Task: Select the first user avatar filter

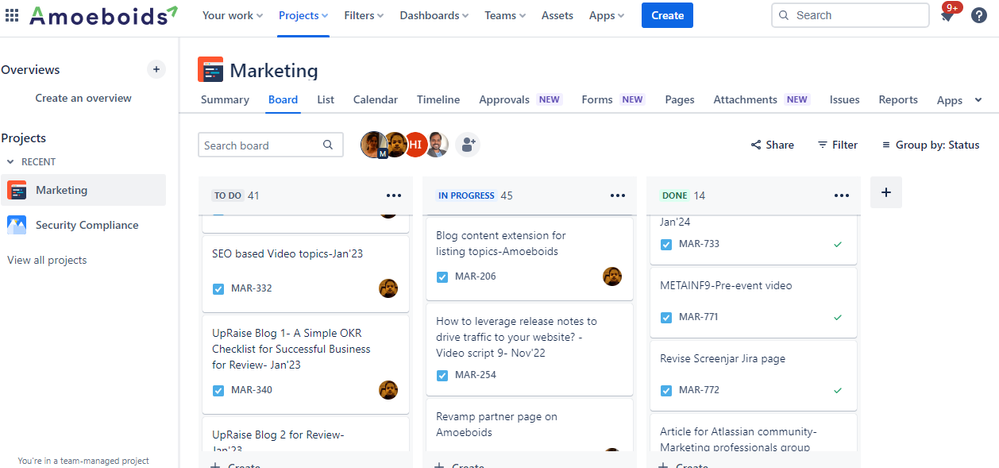Action: click(x=373, y=145)
